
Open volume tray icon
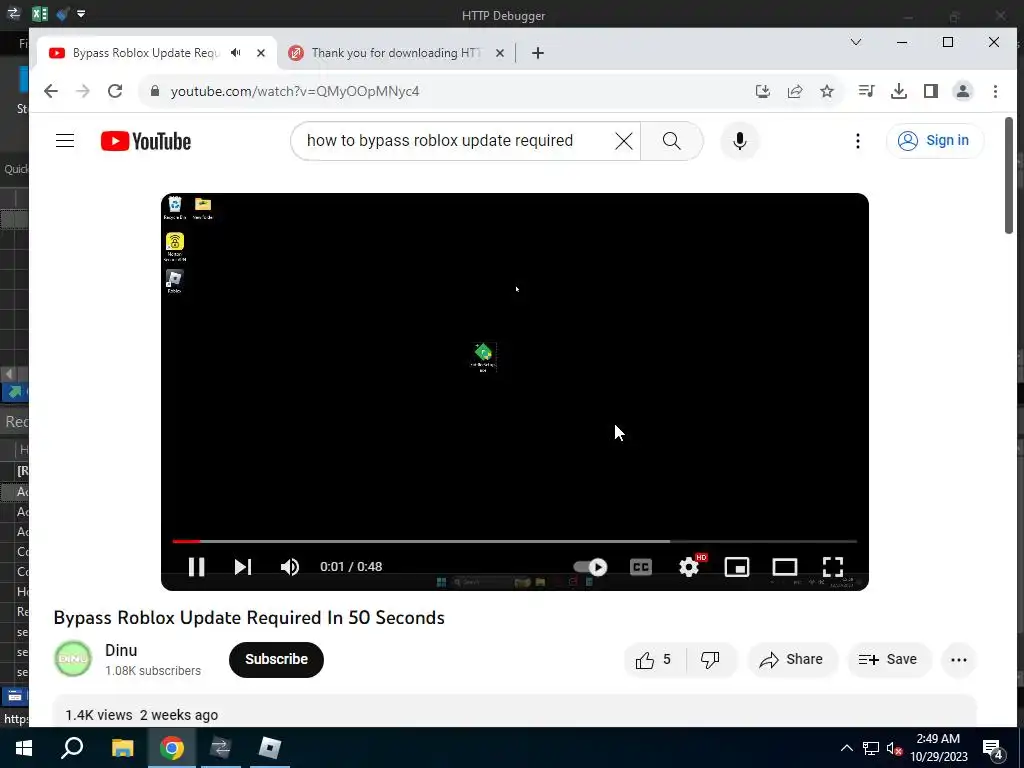[894, 748]
